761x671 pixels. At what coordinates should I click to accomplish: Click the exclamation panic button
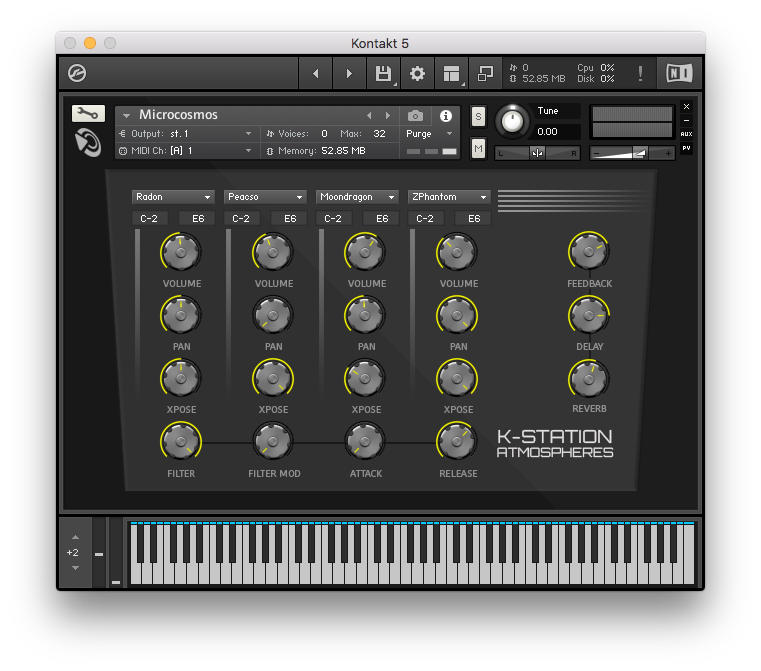[640, 73]
